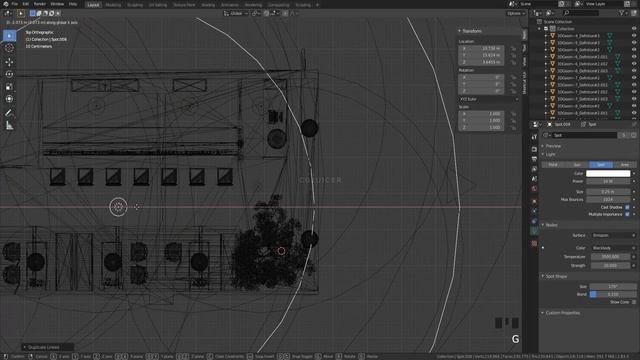
Task: Select the Annotate tool
Action: point(9,113)
